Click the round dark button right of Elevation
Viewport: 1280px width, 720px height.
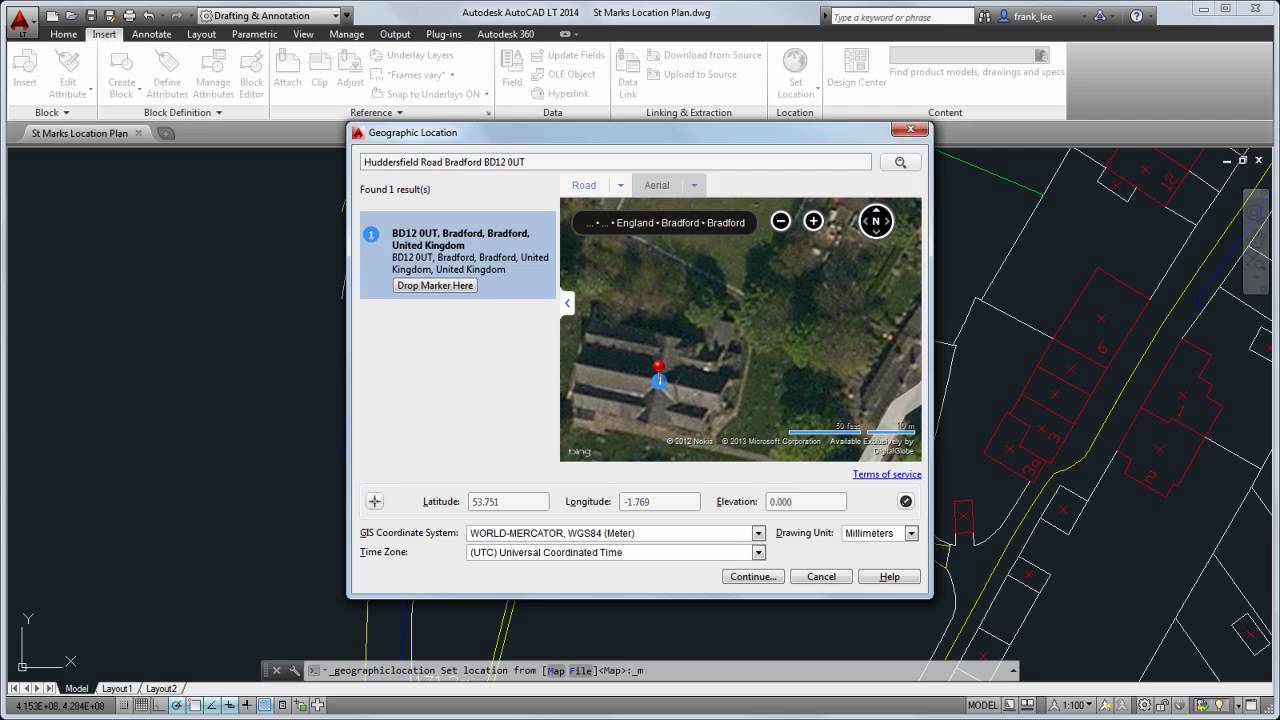click(906, 502)
